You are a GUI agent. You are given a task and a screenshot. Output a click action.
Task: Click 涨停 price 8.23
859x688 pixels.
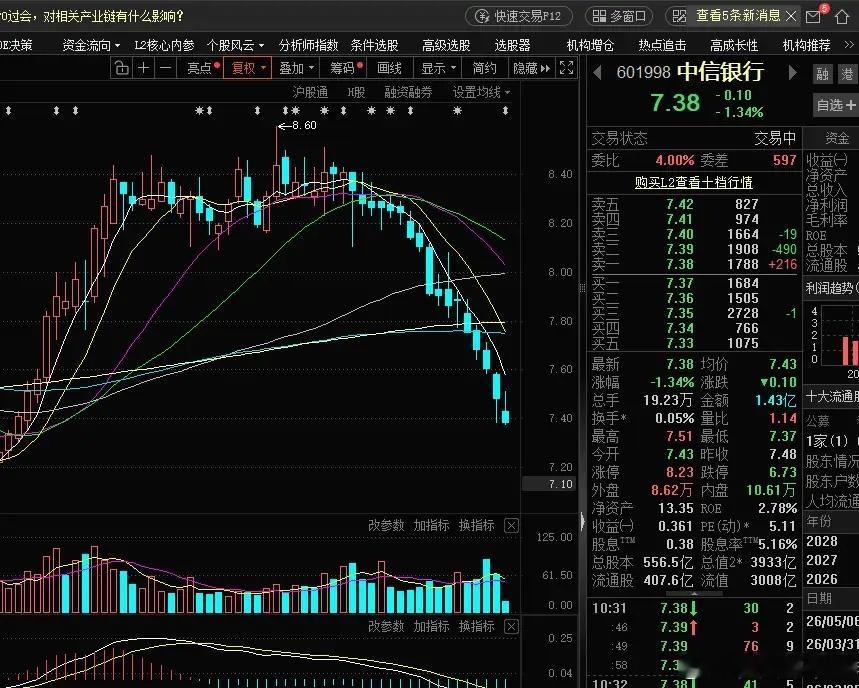(x=679, y=472)
